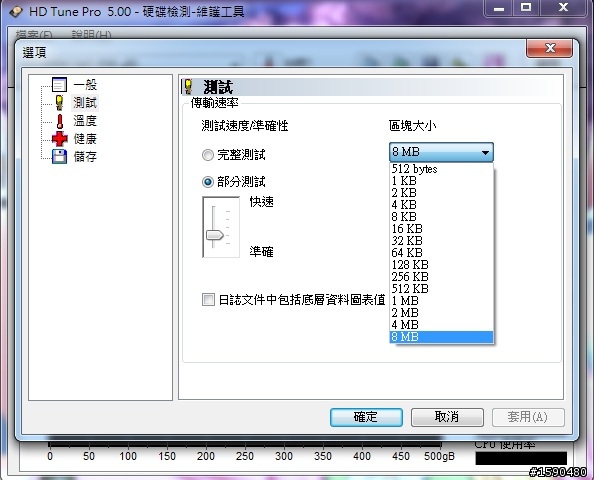Pick highlighted 8 MB list entry

tap(441, 337)
